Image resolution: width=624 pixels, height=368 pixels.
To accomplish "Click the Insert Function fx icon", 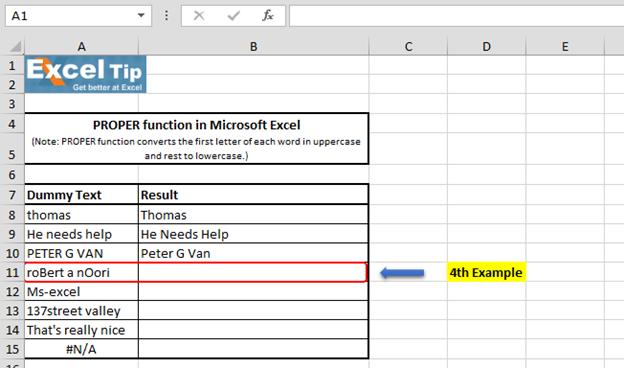I will pyautogui.click(x=268, y=16).
